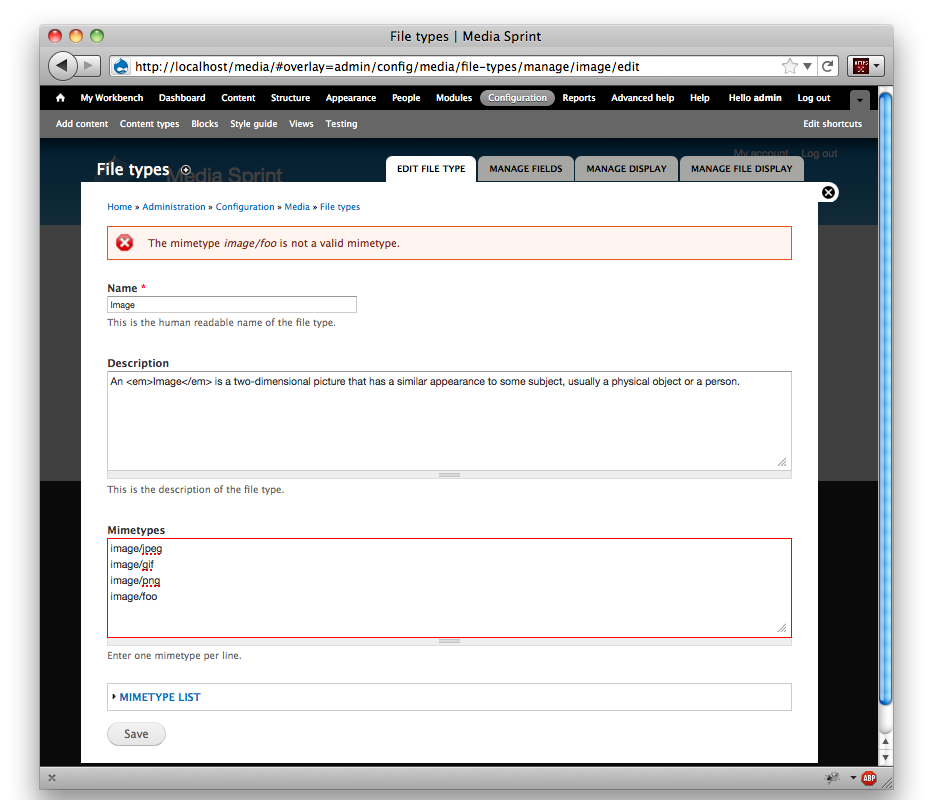Open Advanced help menu item
This screenshot has height=800, width=933.
point(643,98)
